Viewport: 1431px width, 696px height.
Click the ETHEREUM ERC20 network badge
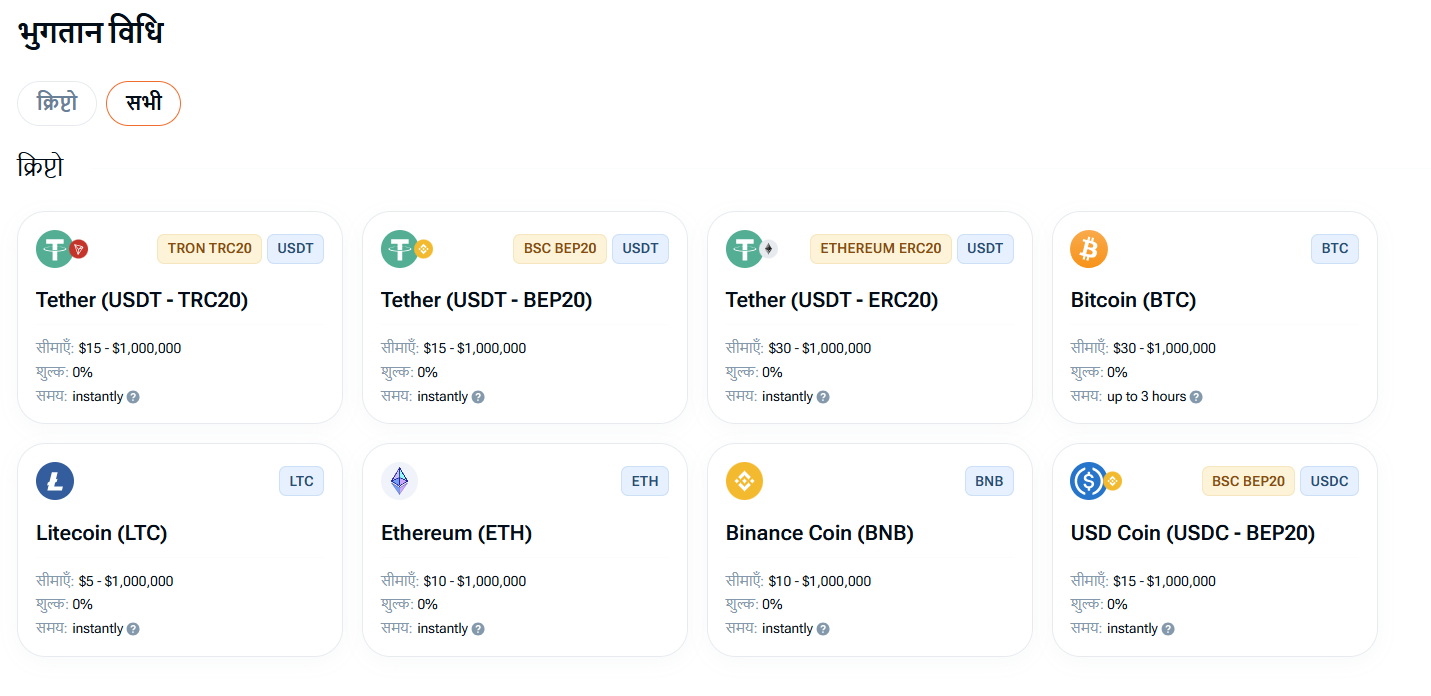pos(881,249)
